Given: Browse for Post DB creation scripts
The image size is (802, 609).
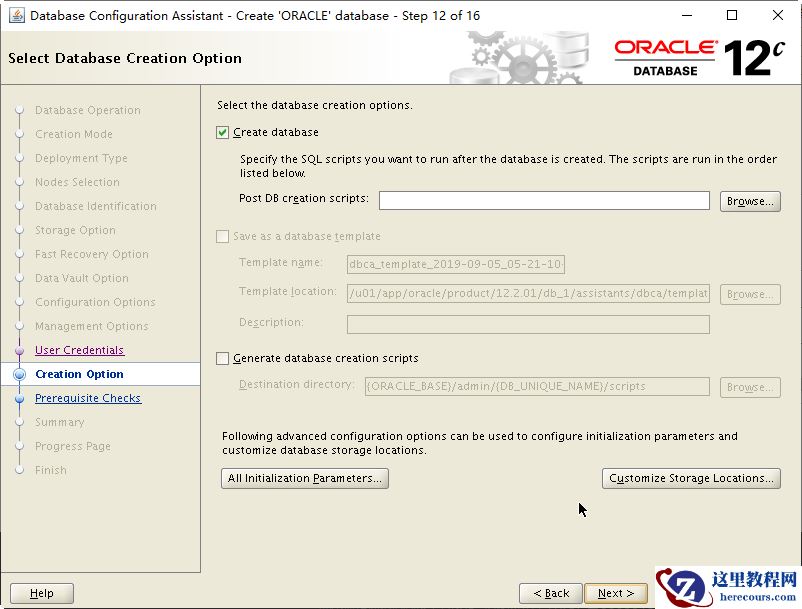Looking at the screenshot, I should (750, 201).
